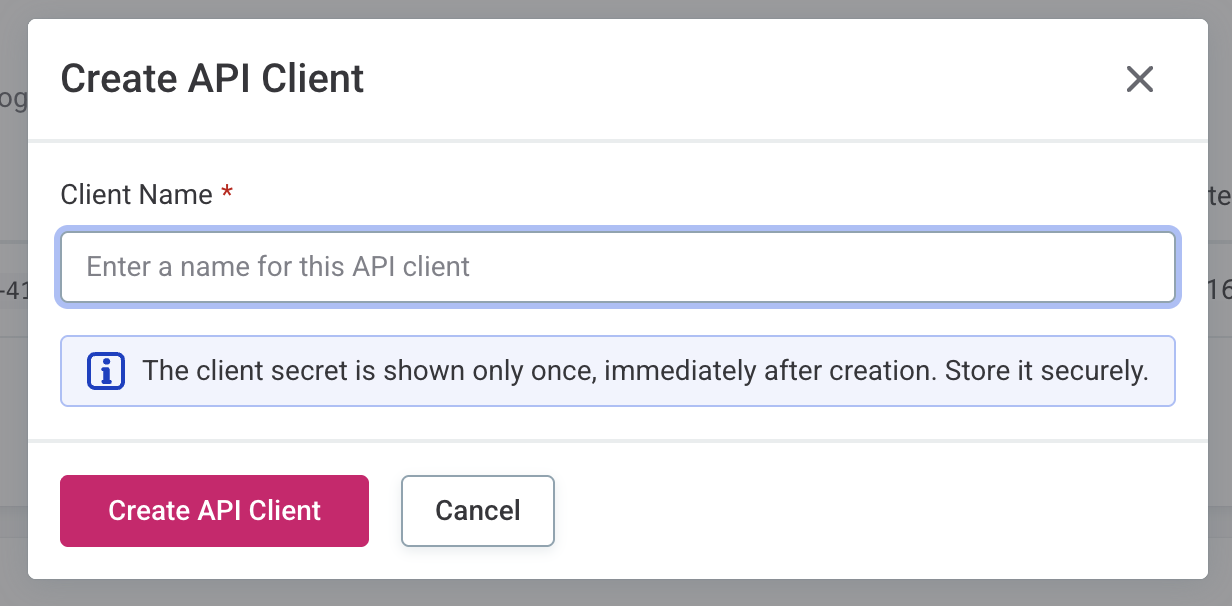This screenshot has height=606, width=1232.
Task: Click the X icon above the Cancel button area
Action: click(x=1139, y=80)
